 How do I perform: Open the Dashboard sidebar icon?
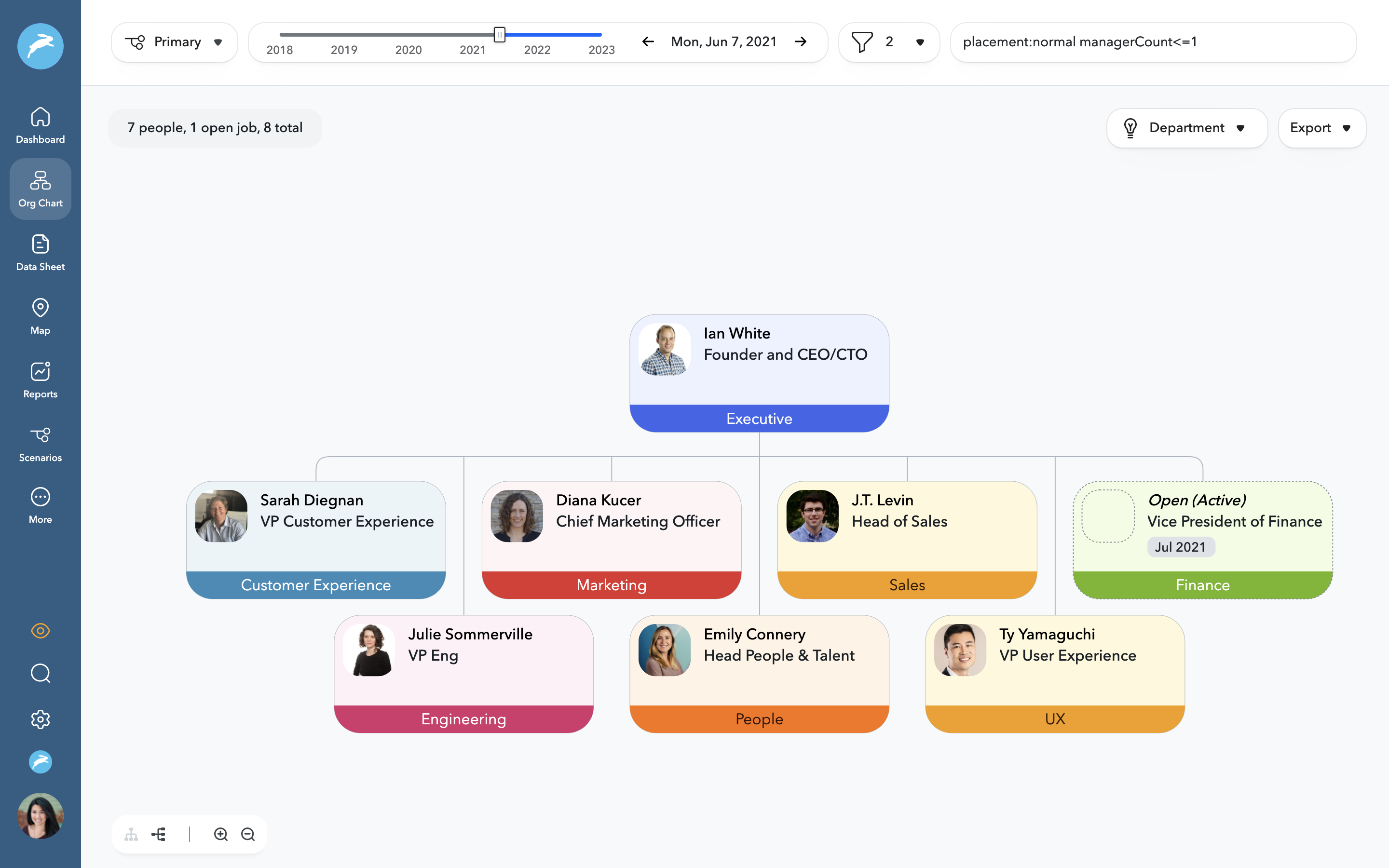tap(40, 125)
